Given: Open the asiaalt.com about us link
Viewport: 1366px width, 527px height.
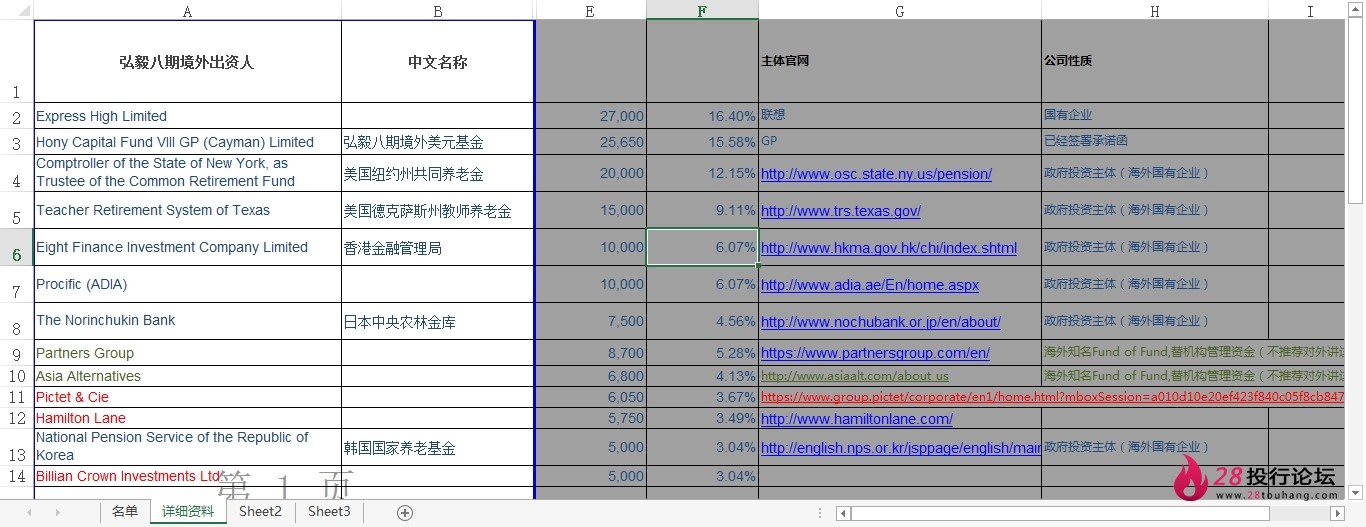Looking at the screenshot, I should click(x=855, y=376).
